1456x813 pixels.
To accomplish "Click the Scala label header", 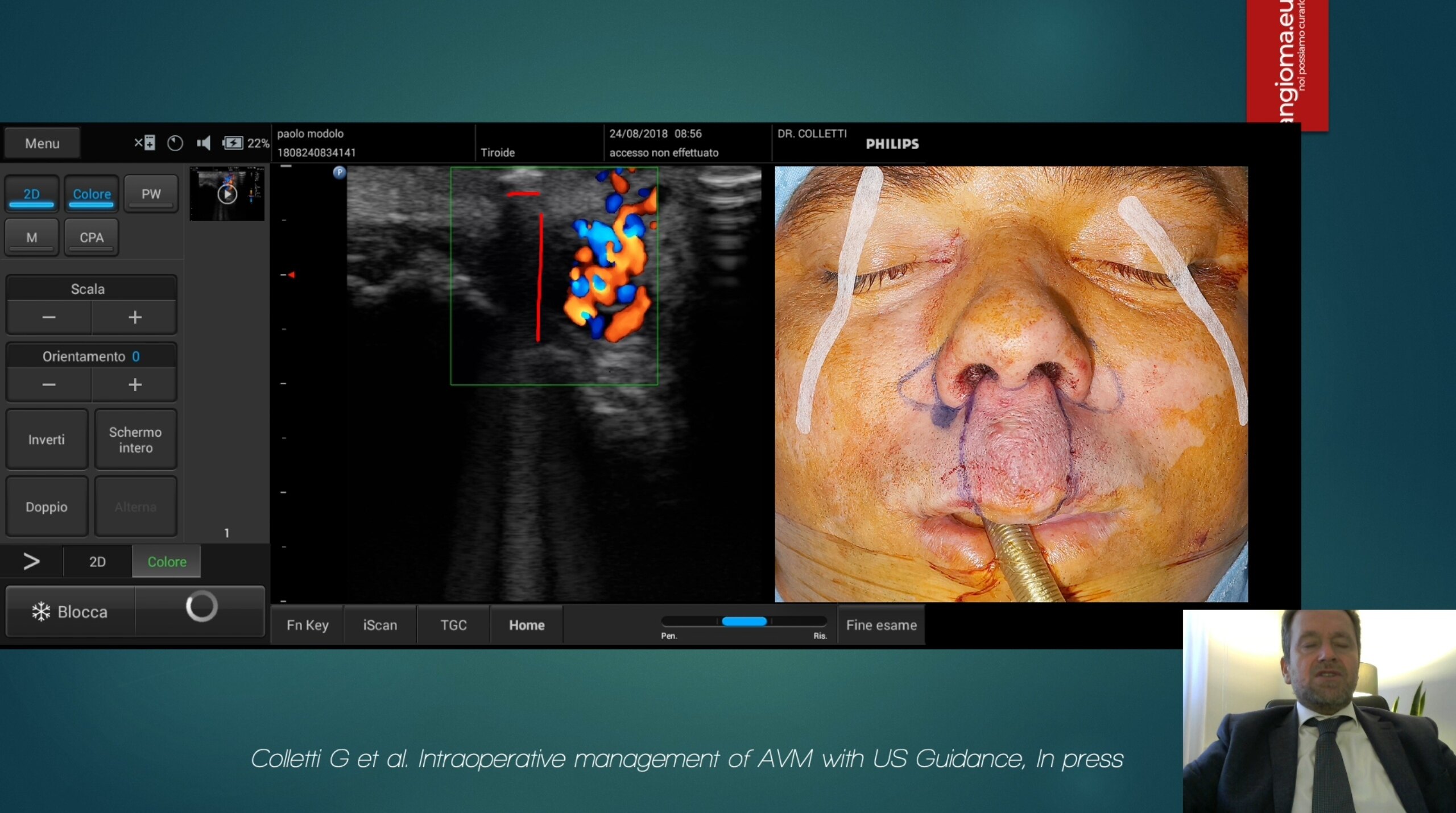I will (x=88, y=289).
